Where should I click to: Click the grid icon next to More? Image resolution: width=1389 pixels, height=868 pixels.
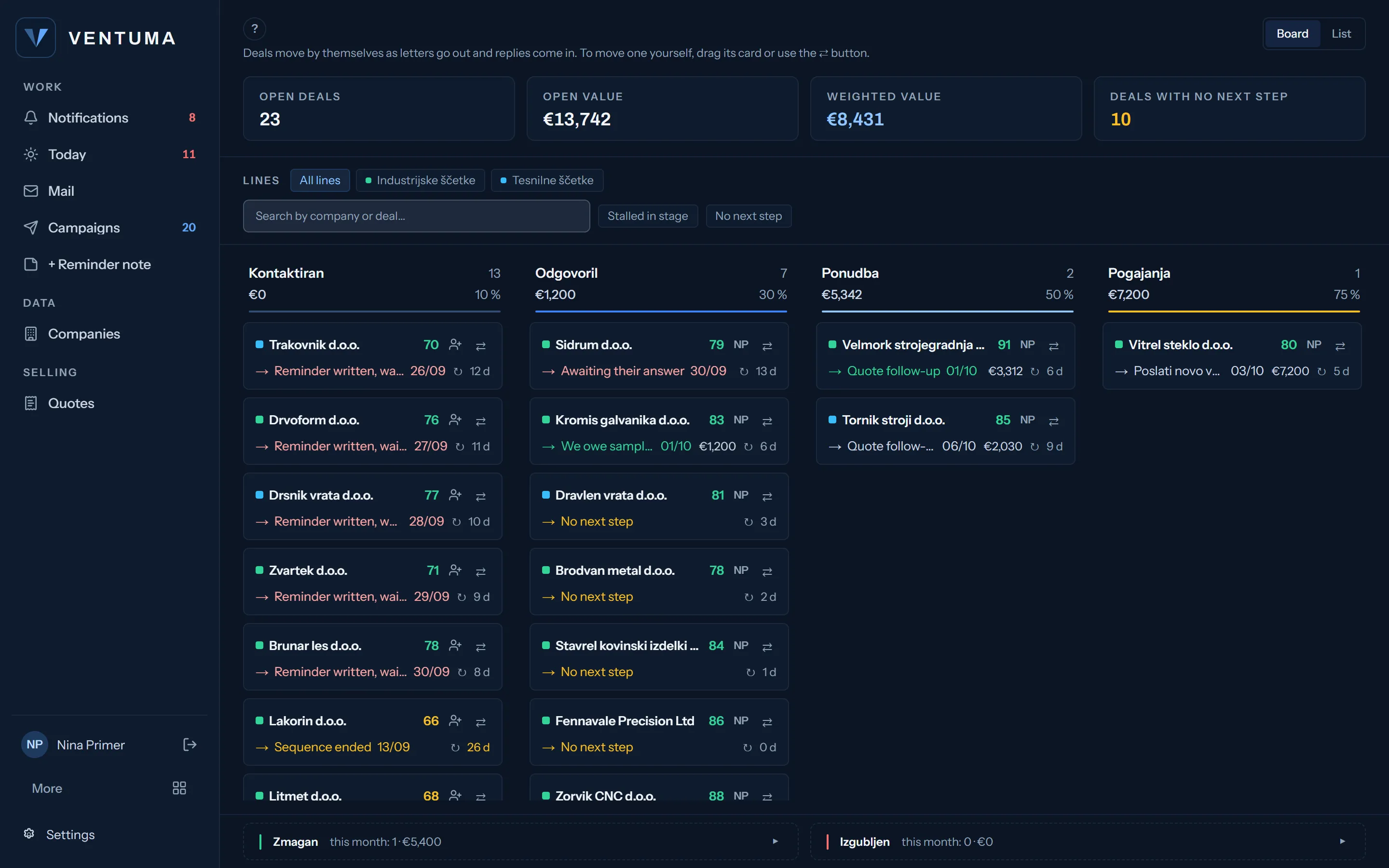point(179,788)
